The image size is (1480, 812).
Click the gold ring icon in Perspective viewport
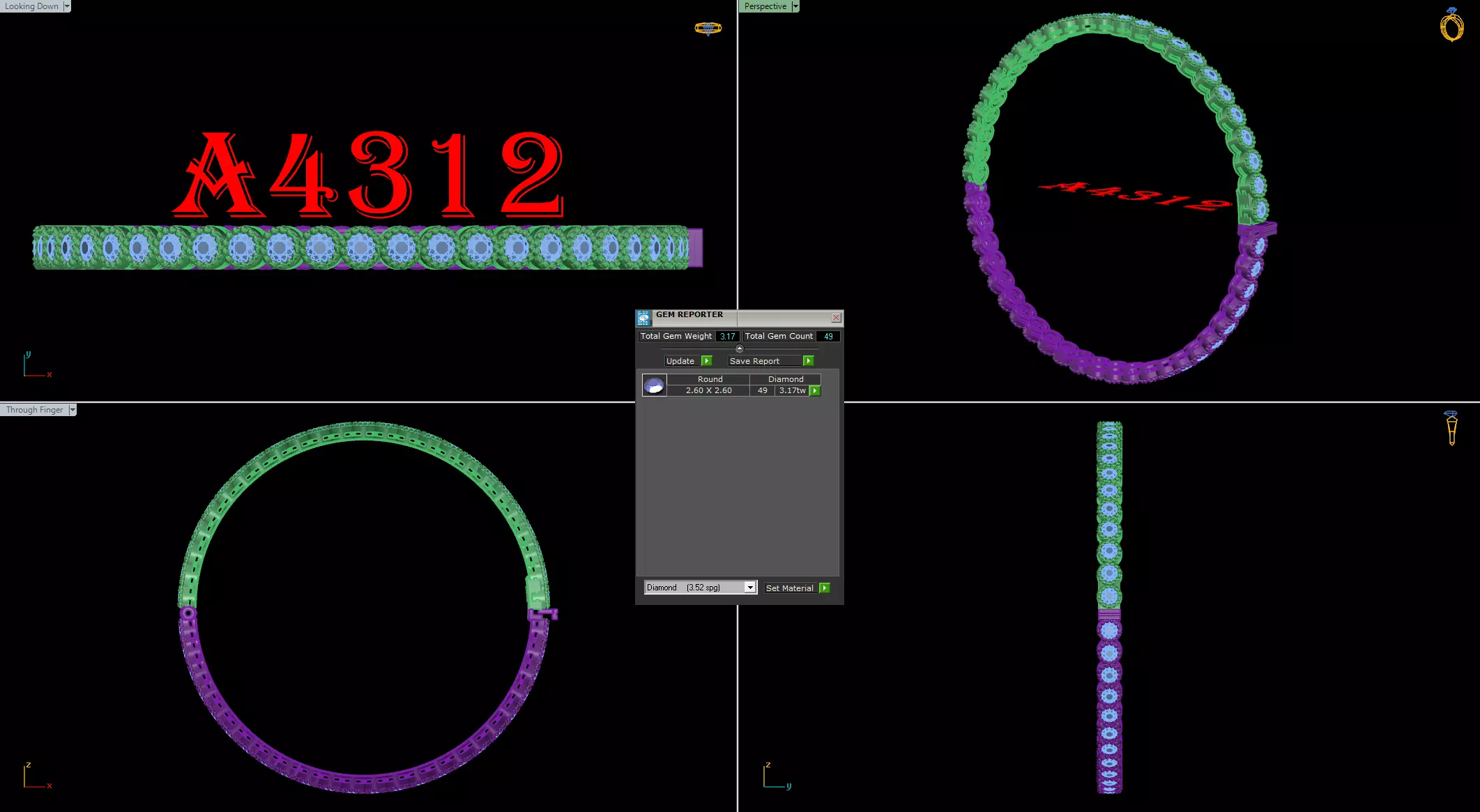click(1451, 25)
